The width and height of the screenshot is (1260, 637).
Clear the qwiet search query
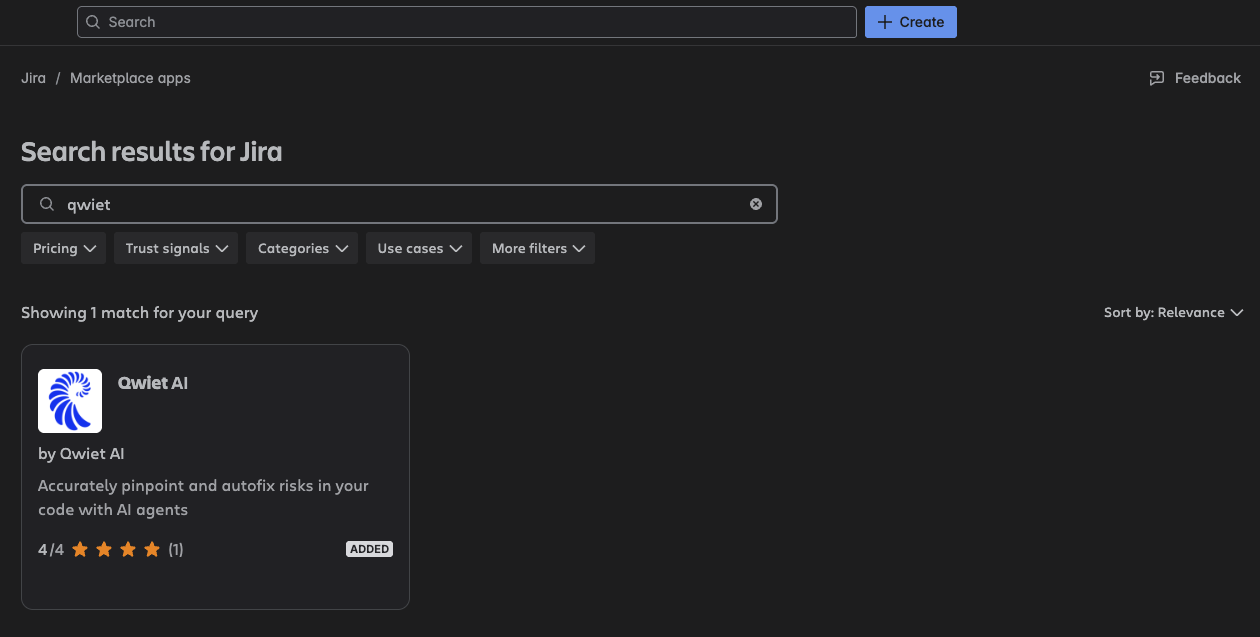(x=756, y=204)
